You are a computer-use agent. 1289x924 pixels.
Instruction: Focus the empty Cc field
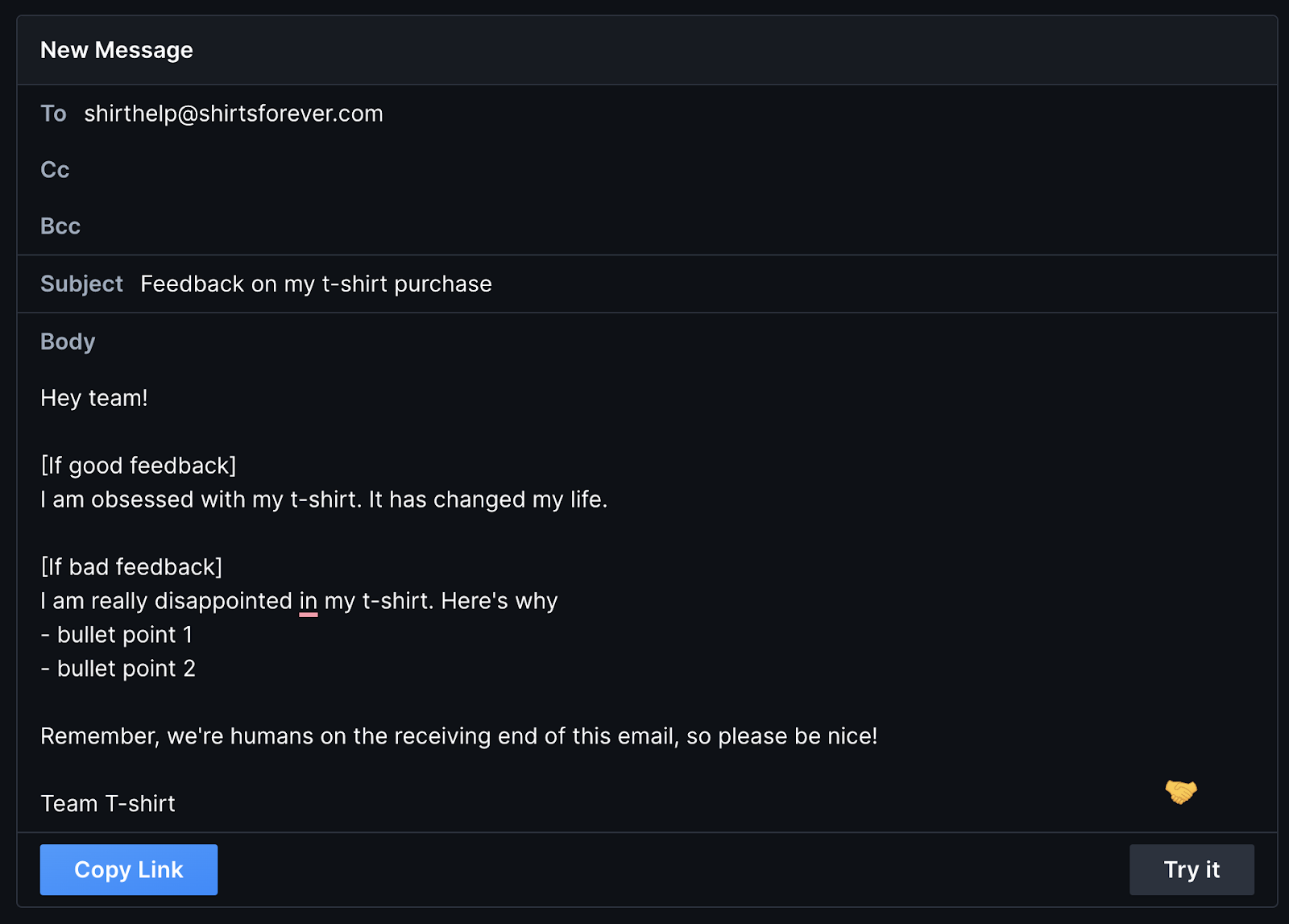(x=644, y=170)
